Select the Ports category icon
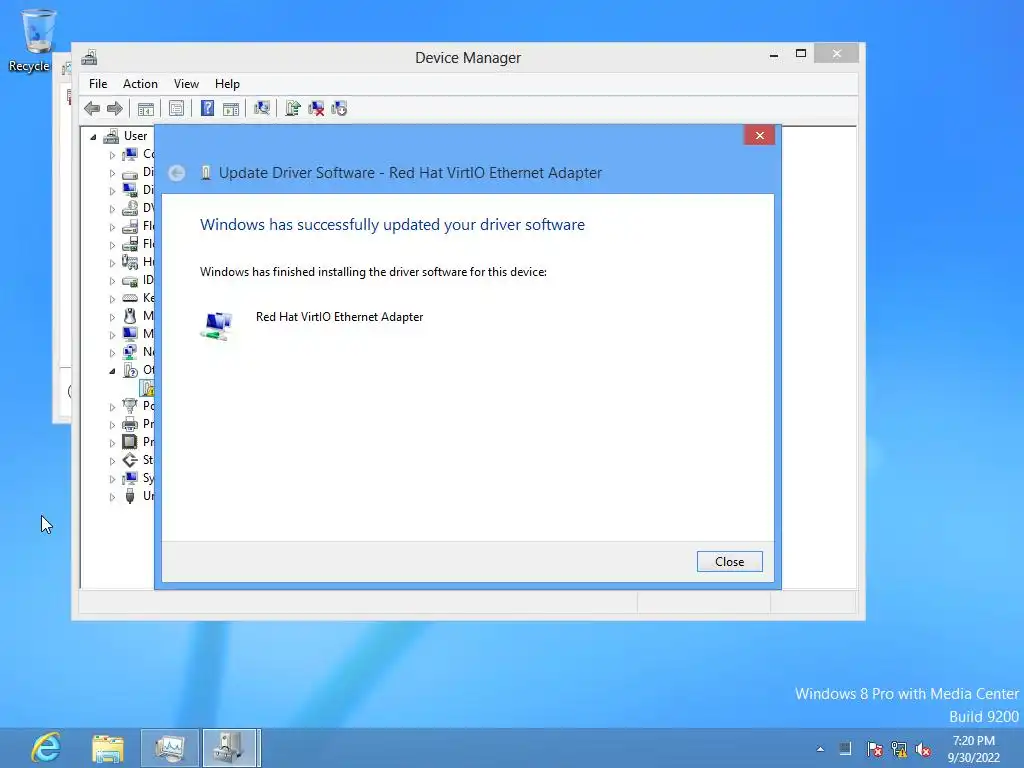Image resolution: width=1024 pixels, height=768 pixels. click(x=130, y=406)
